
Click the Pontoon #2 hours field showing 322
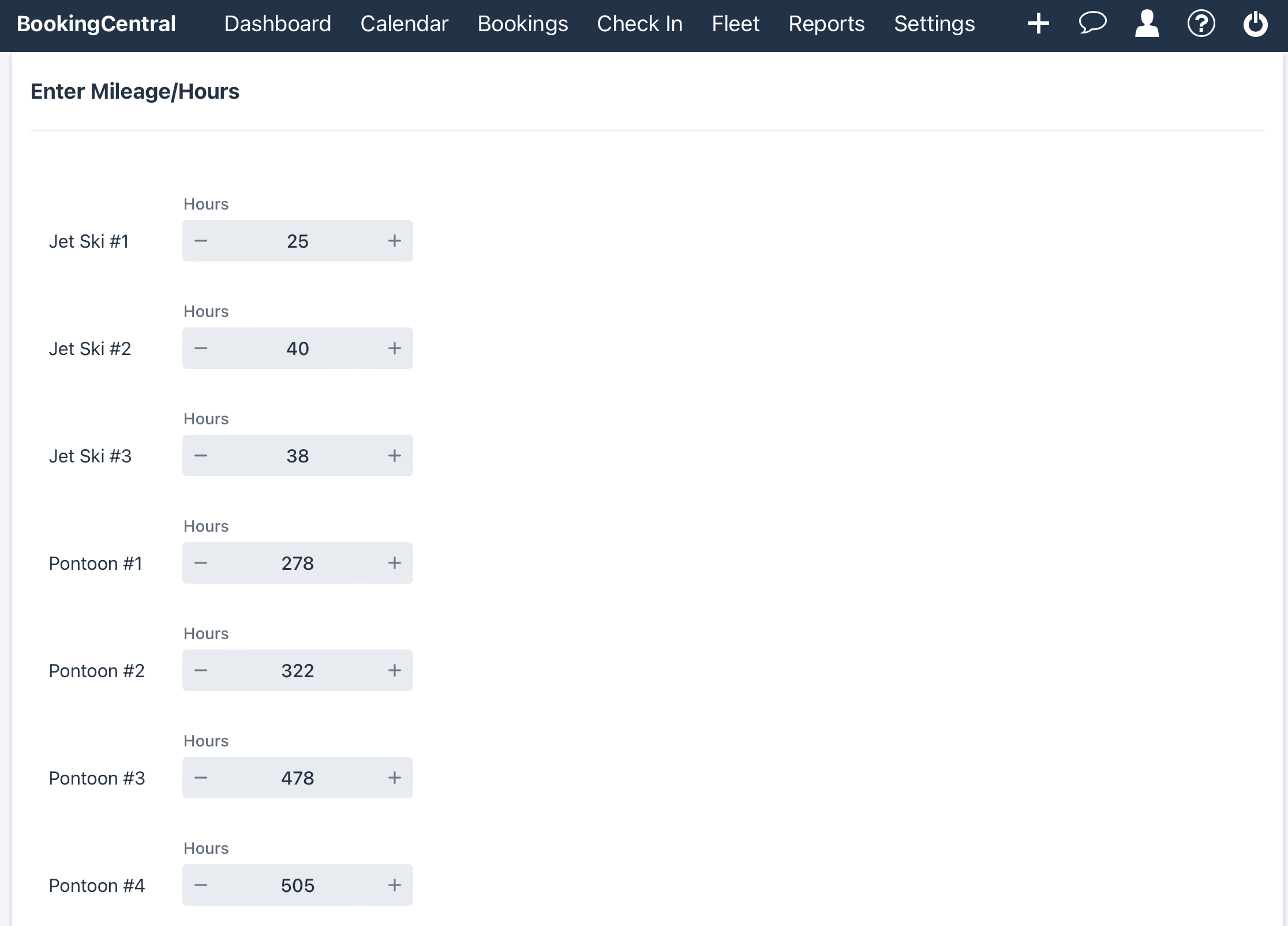click(x=298, y=670)
